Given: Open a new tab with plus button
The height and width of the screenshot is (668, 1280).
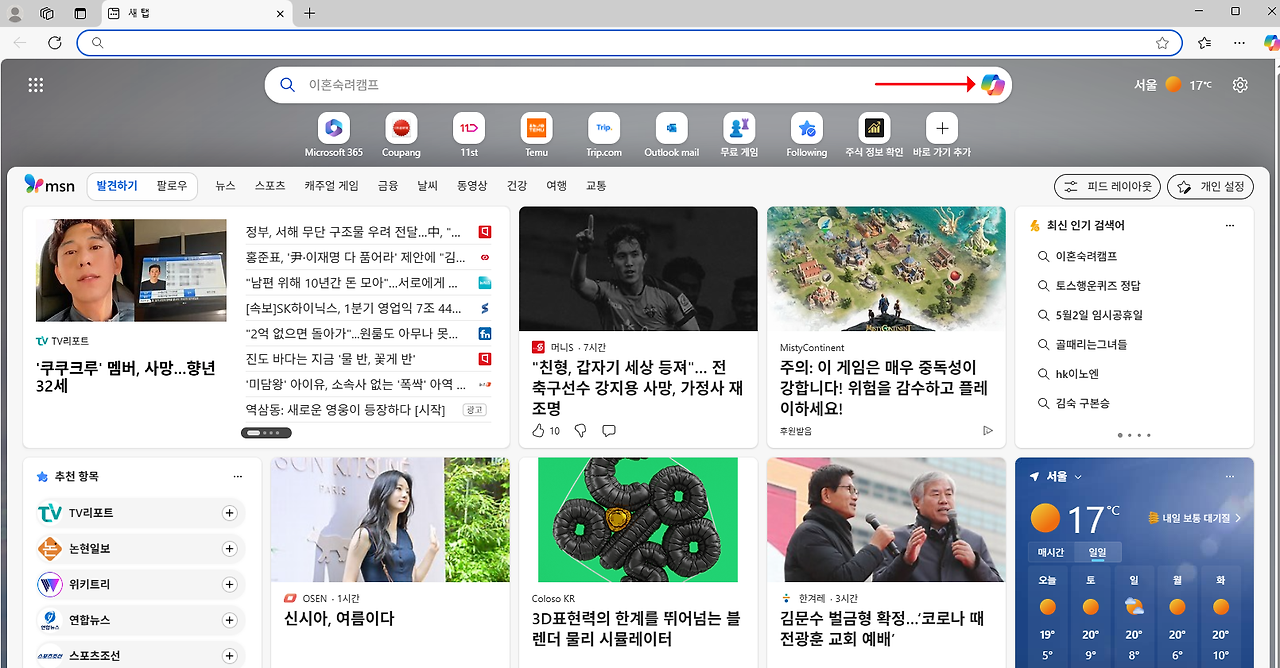Looking at the screenshot, I should [309, 13].
